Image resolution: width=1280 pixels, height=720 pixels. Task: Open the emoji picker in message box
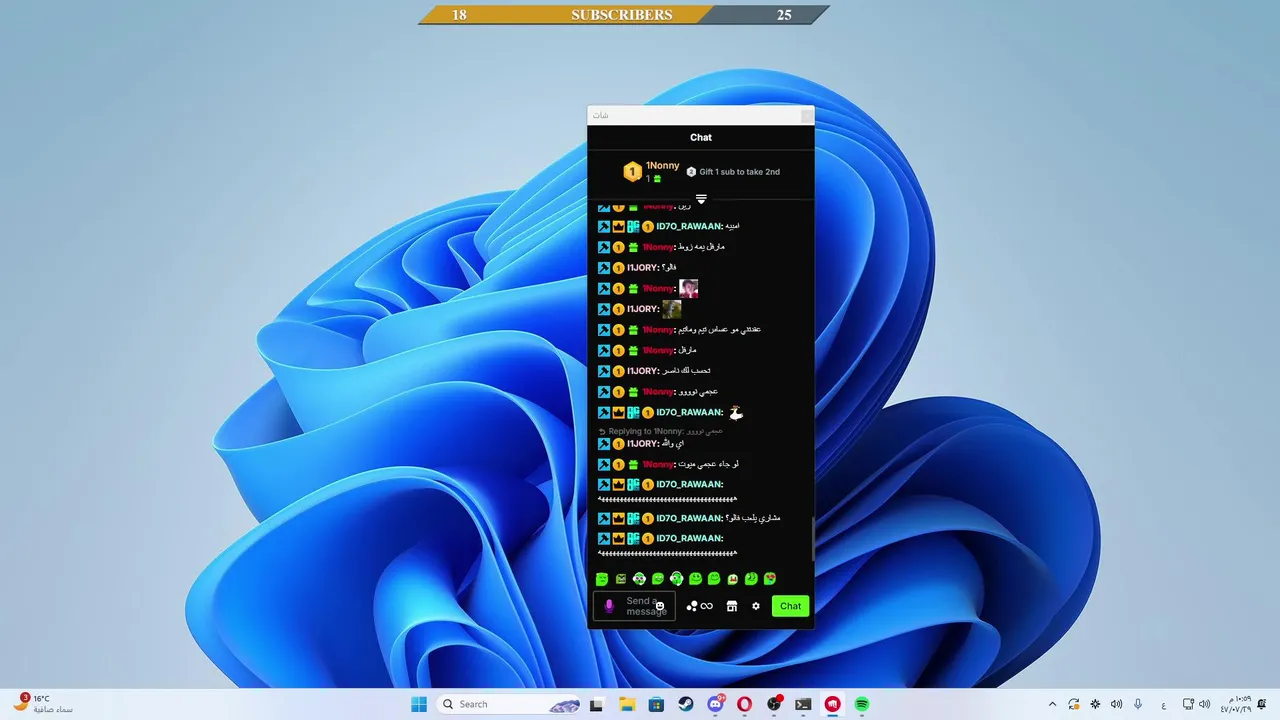click(660, 606)
